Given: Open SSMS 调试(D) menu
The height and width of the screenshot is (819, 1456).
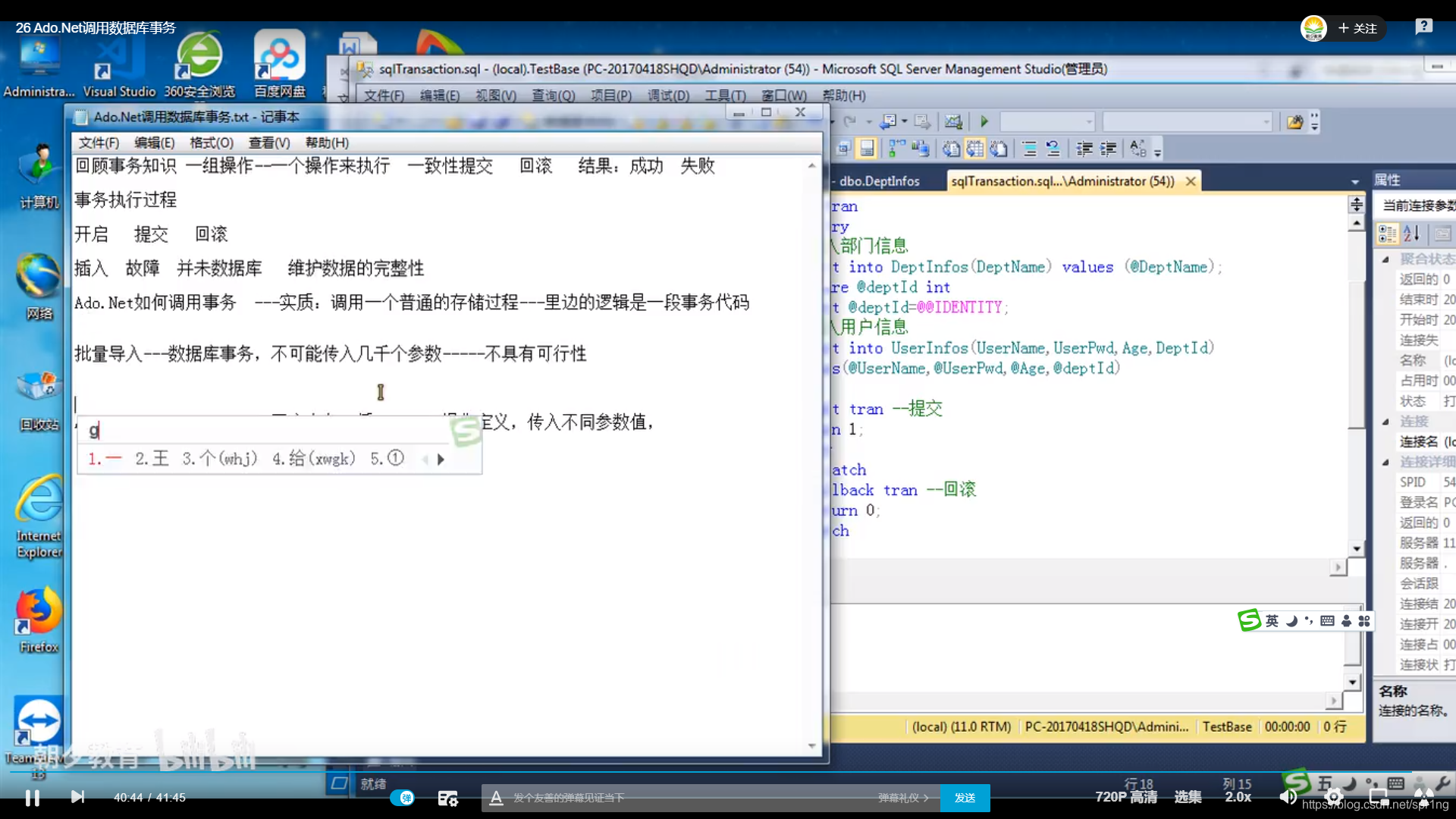Looking at the screenshot, I should [668, 96].
